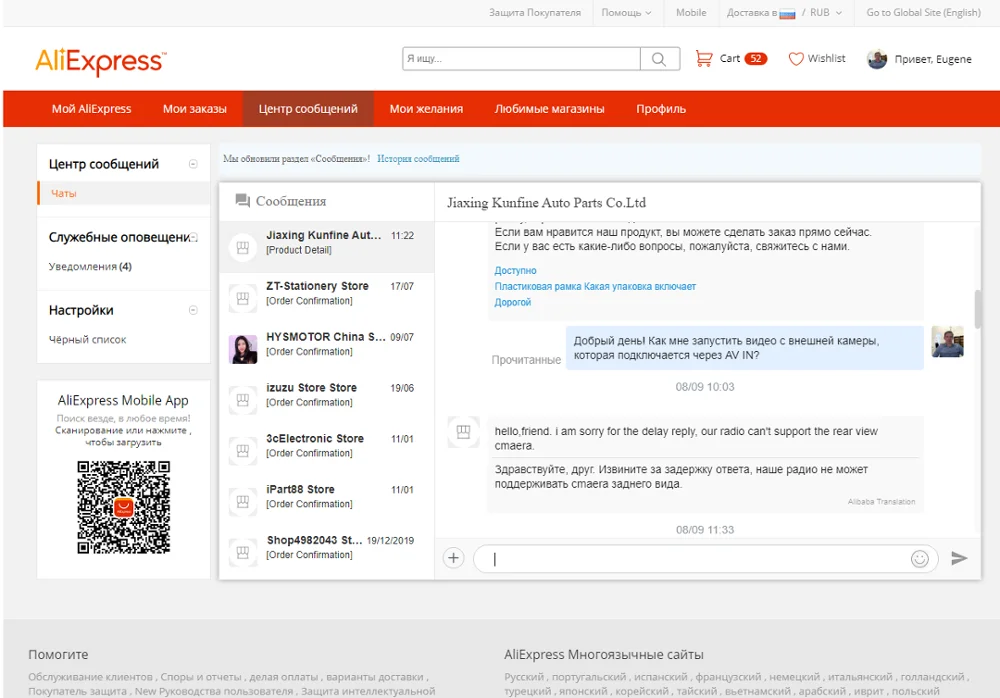
Task: Open HYSMOTOR China S... conversation
Action: click(x=327, y=349)
